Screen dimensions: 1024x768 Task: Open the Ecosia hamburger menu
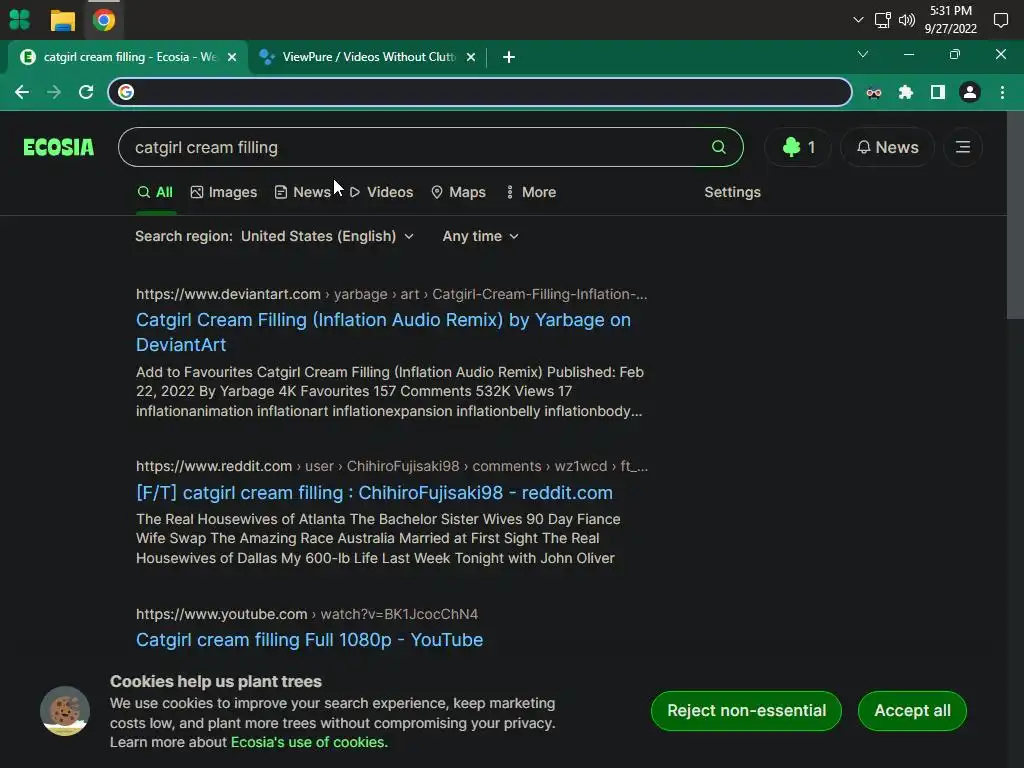pos(963,147)
